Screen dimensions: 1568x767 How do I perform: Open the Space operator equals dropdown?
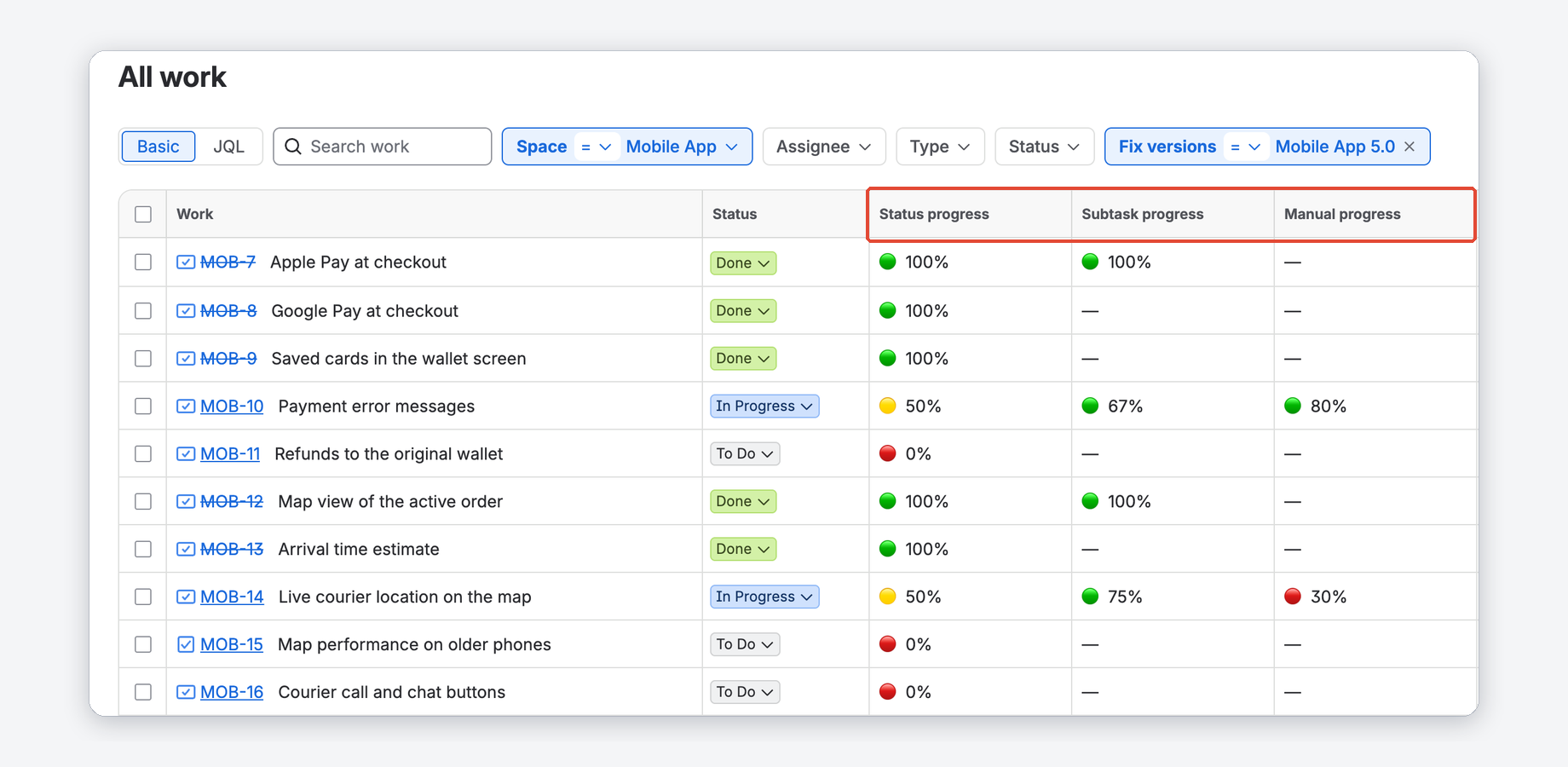point(596,147)
